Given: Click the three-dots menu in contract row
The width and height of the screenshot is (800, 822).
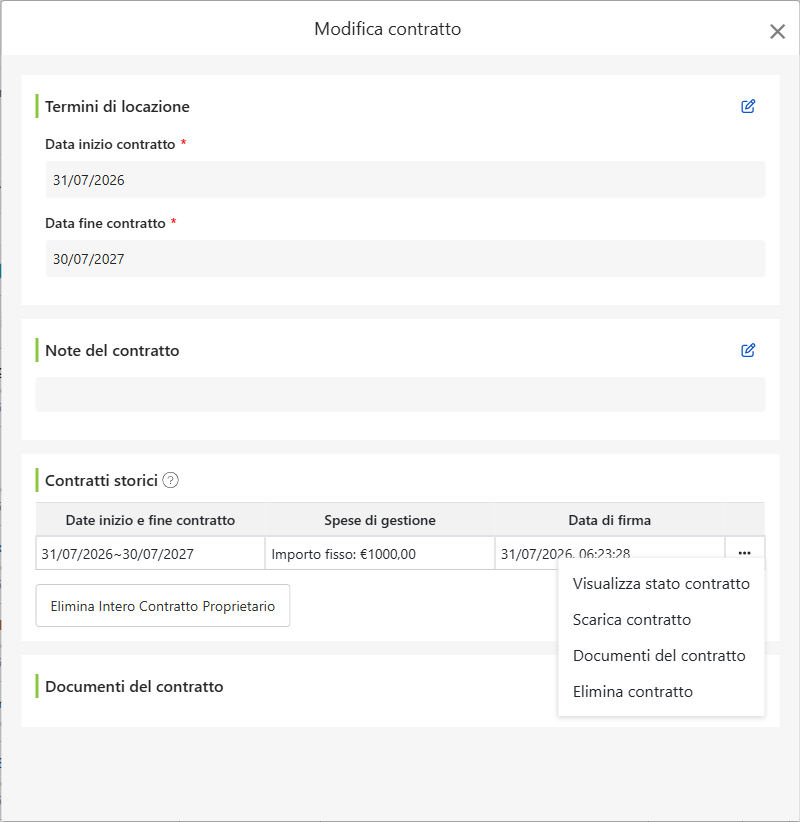Looking at the screenshot, I should coord(744,553).
